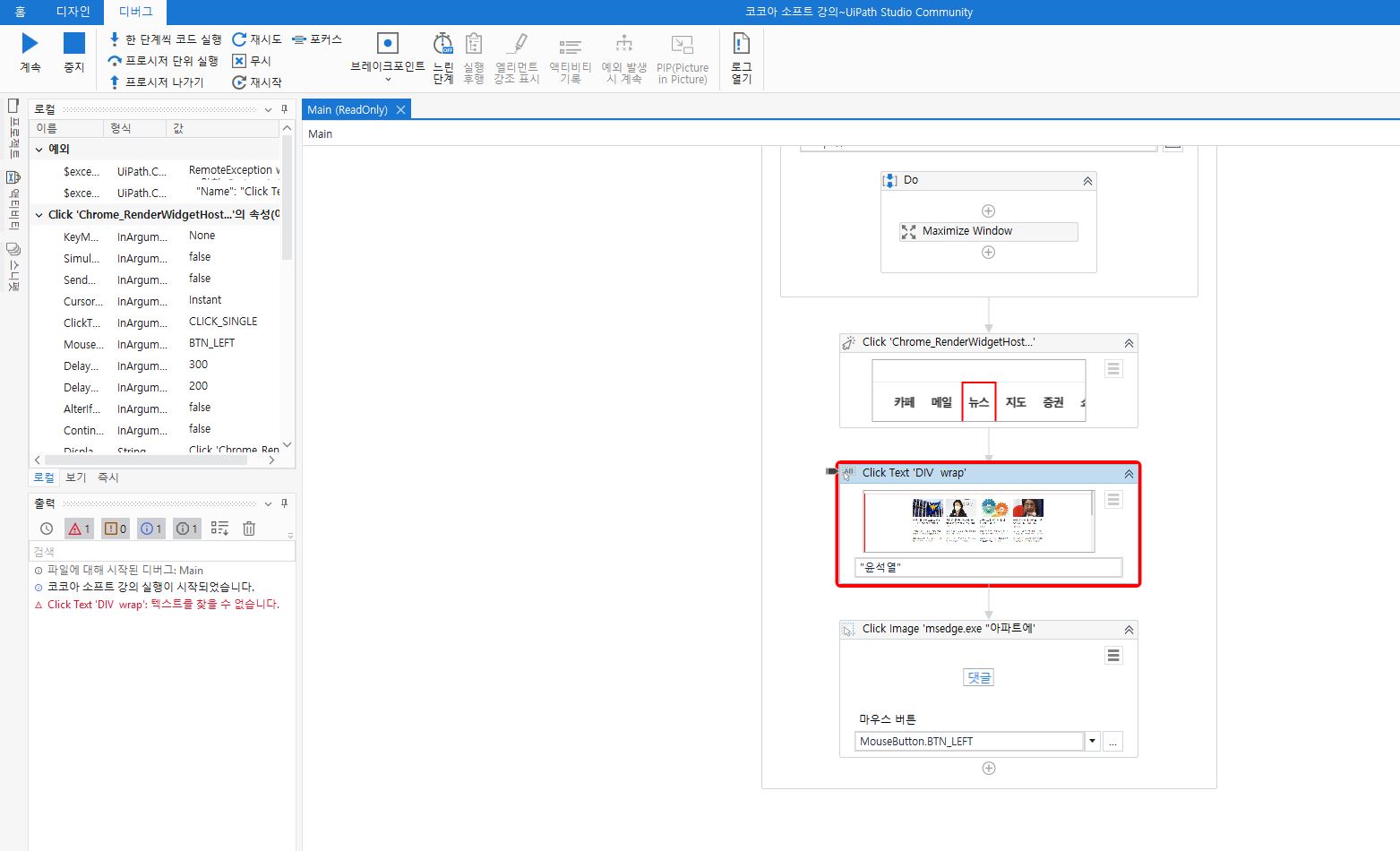Click 한 단계씩 코드 실행 (Step Into)
This screenshot has width=1400, height=851.
pyautogui.click(x=165, y=39)
